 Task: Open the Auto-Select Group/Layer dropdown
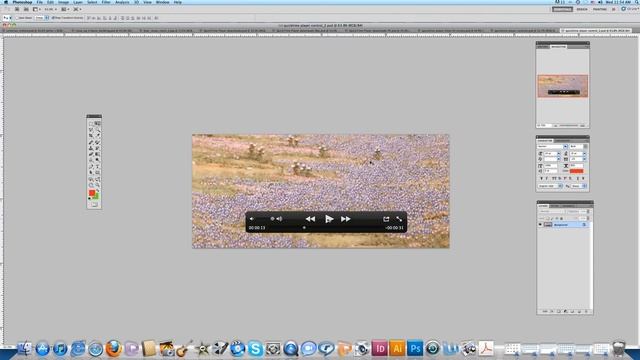(42, 18)
